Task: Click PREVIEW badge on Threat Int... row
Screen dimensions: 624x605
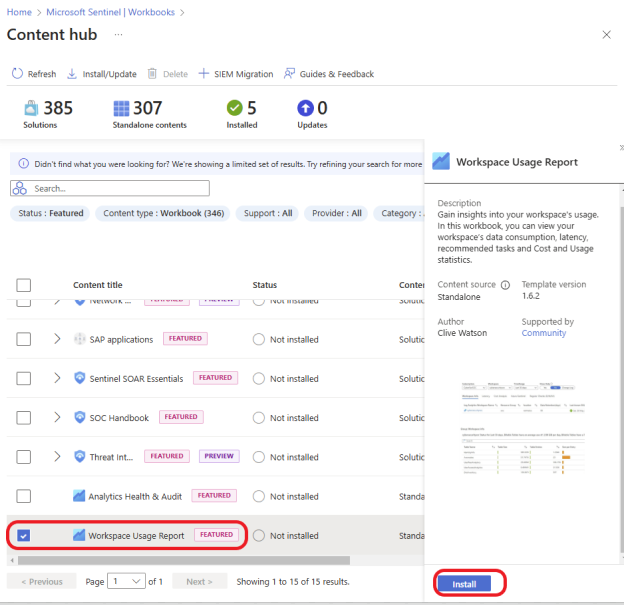Action: (219, 456)
